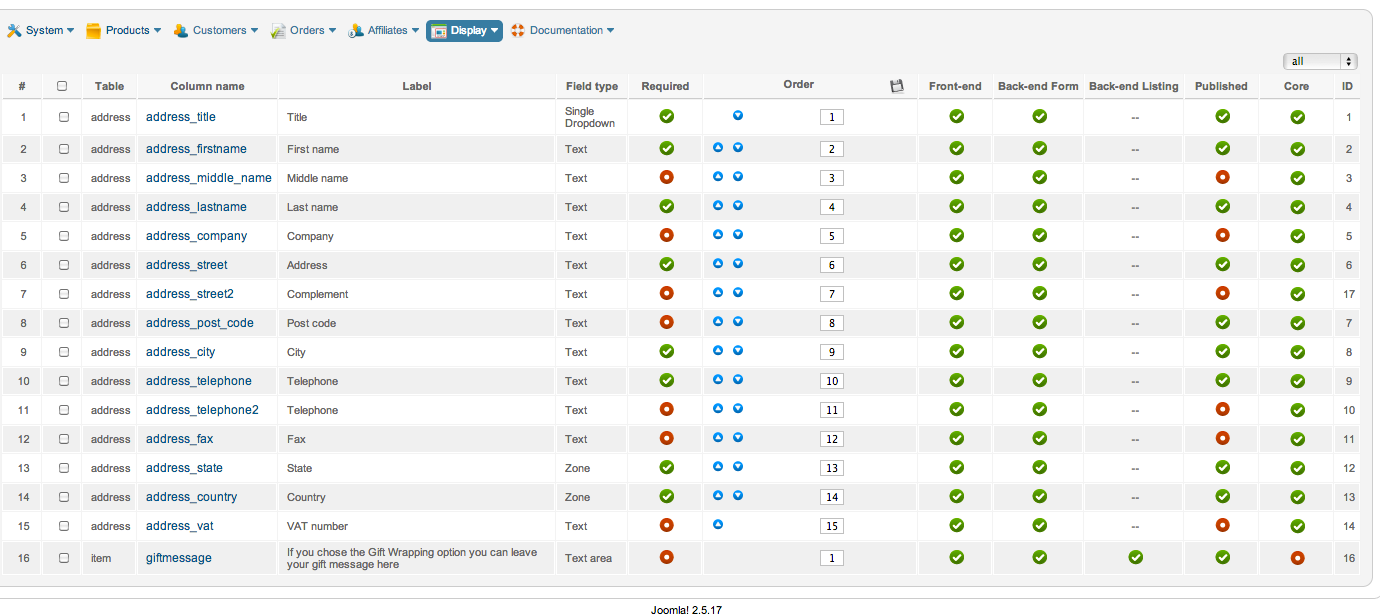Open the Display dropdown menu
The height and width of the screenshot is (615, 1380).
(465, 31)
